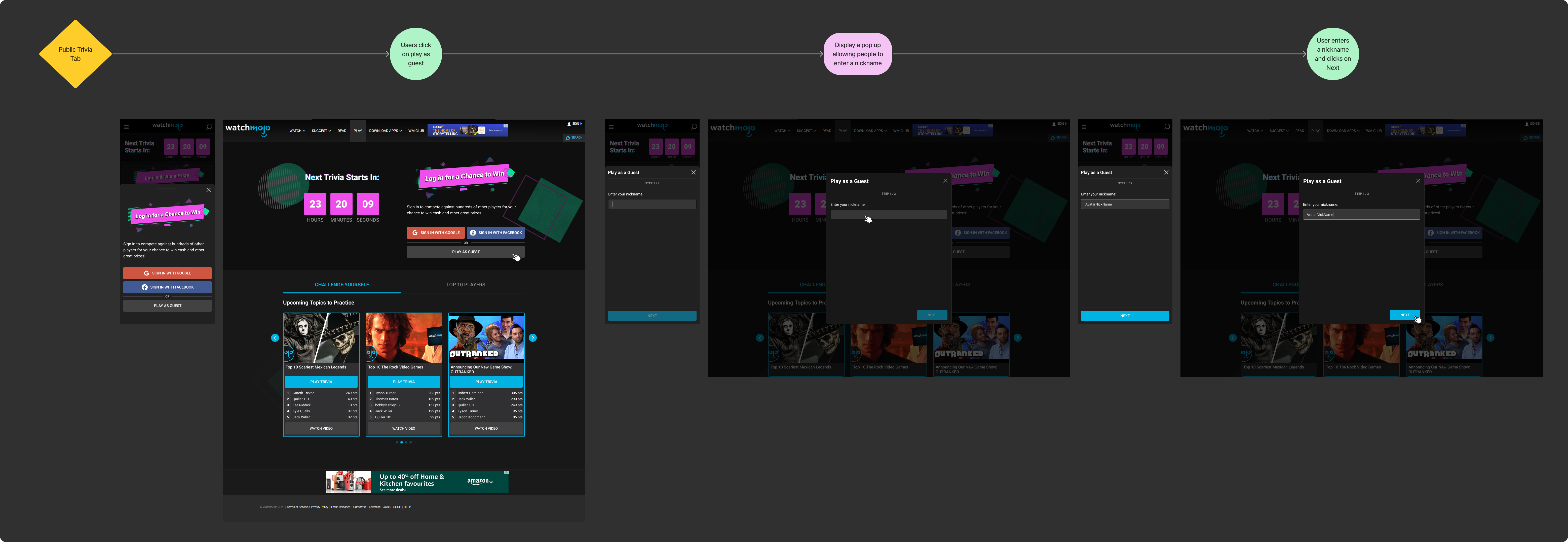Click previous arrow of Upcoming Topics carousel
The image size is (1568, 542).
coord(275,338)
